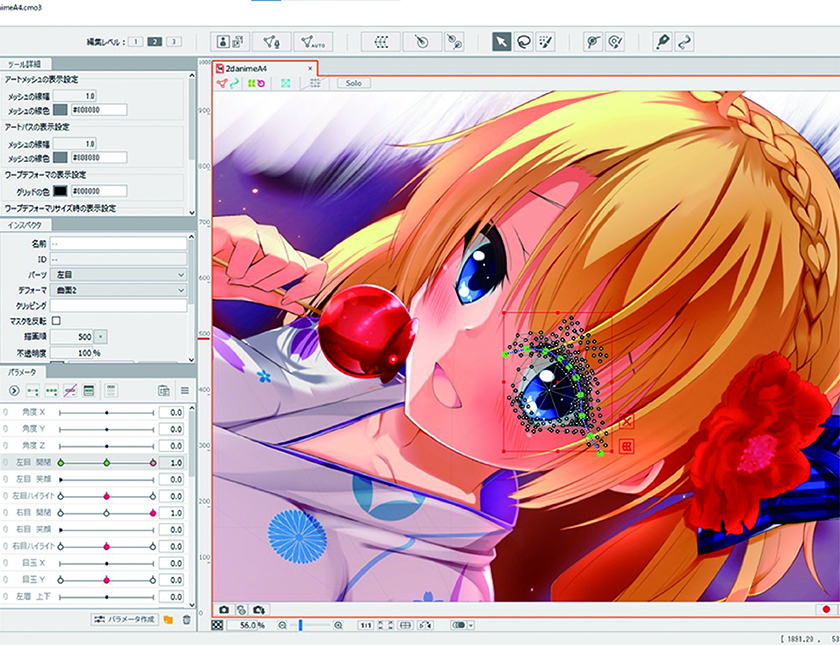Click the deformer path tool beside rotation deformer
Image resolution: width=840 pixels, height=645 pixels.
(454, 42)
